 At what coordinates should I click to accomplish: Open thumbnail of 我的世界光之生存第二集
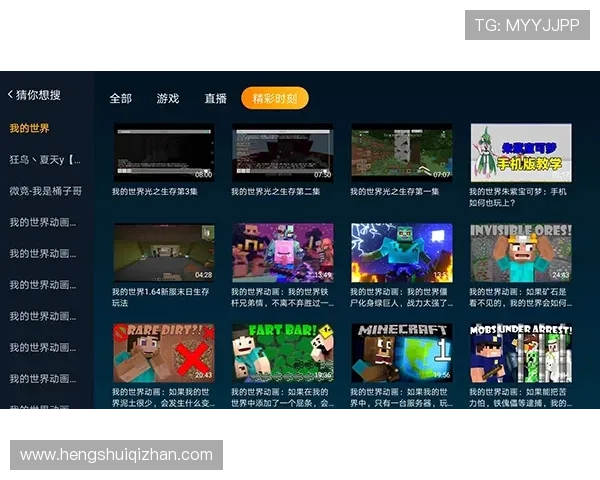click(283, 152)
